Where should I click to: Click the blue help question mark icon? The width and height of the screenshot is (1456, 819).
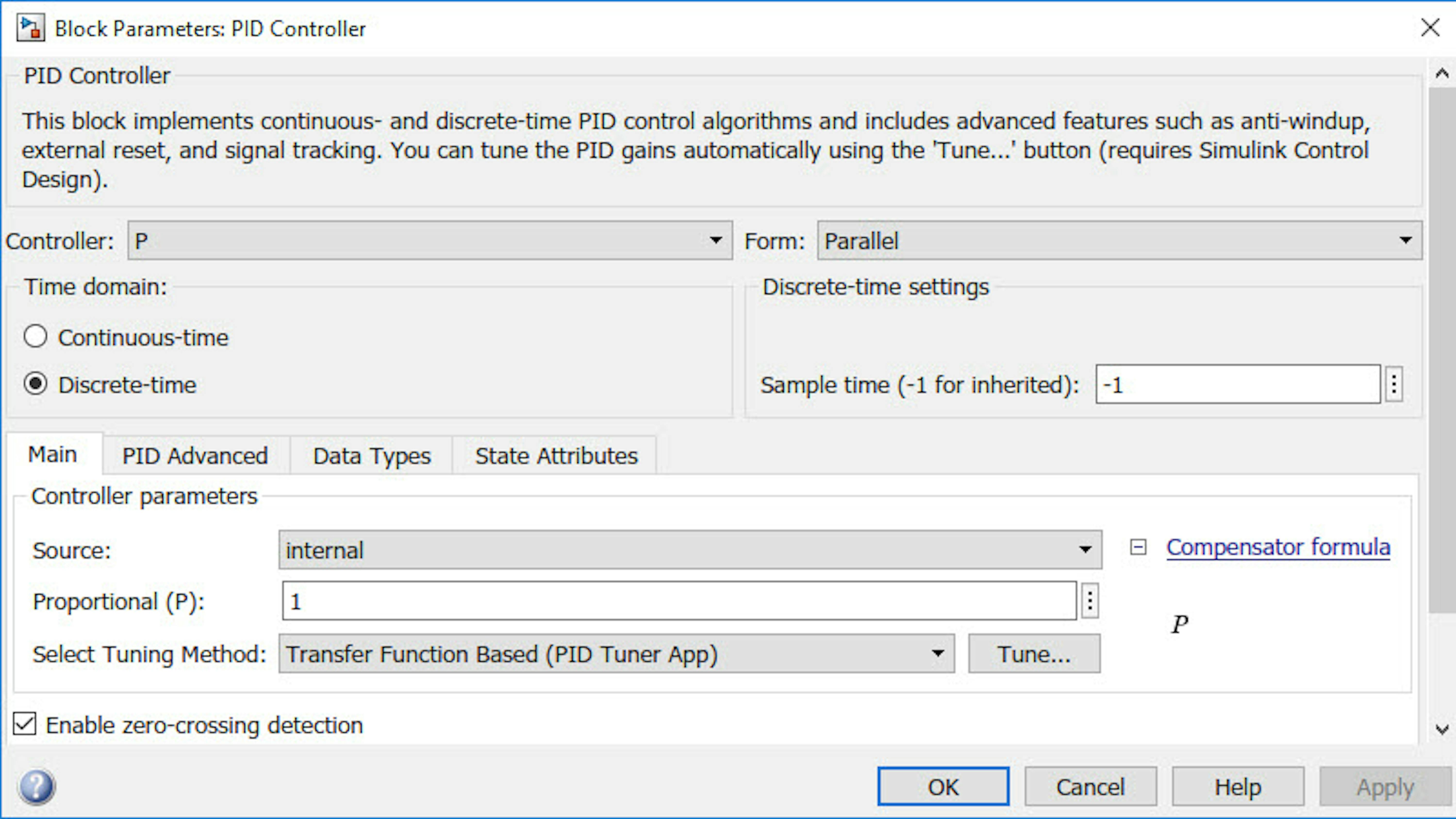tap(37, 786)
